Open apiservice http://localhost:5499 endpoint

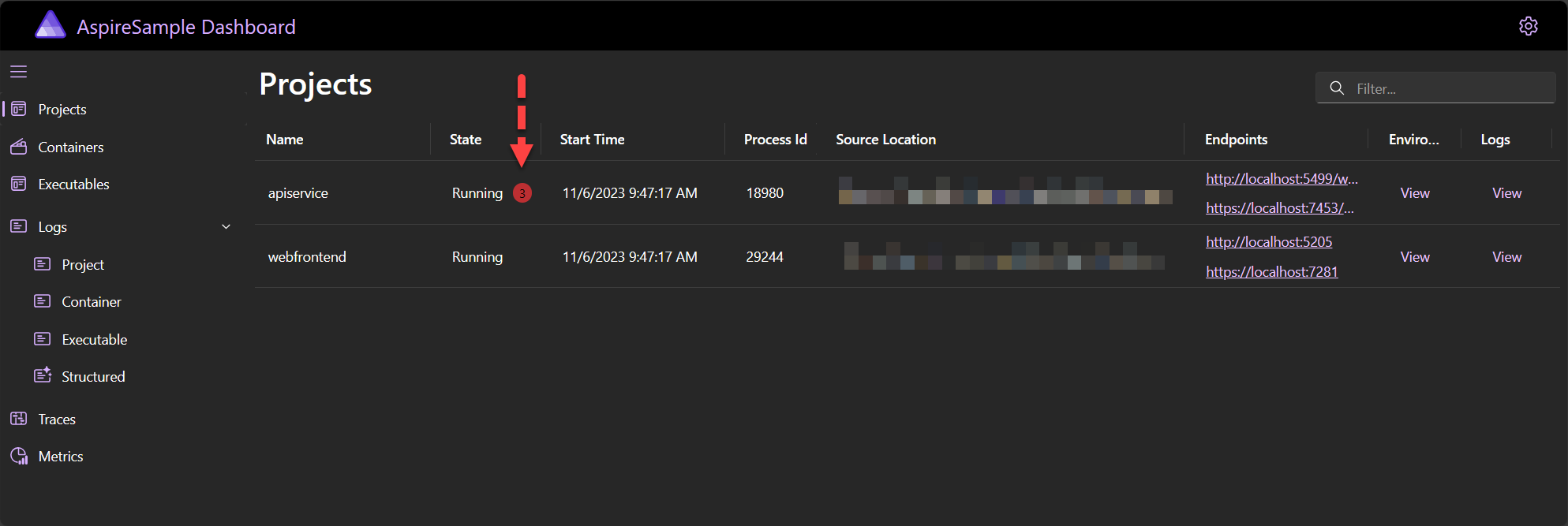click(1282, 179)
